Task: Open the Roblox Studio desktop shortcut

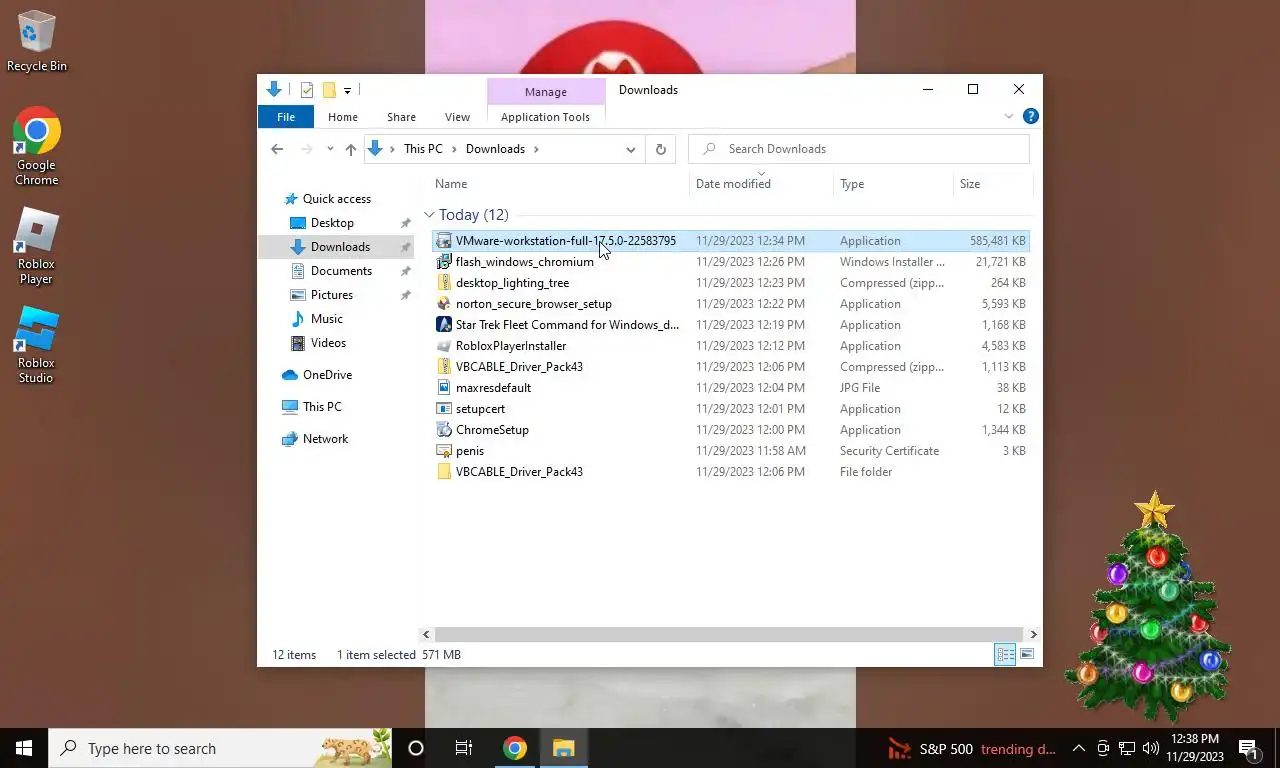Action: tap(36, 344)
